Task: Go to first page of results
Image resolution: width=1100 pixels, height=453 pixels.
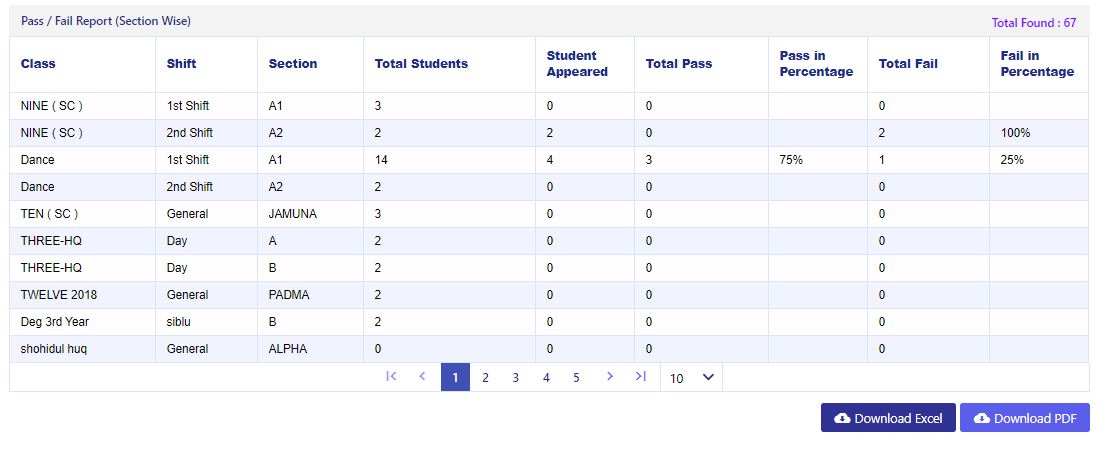Action: point(391,377)
